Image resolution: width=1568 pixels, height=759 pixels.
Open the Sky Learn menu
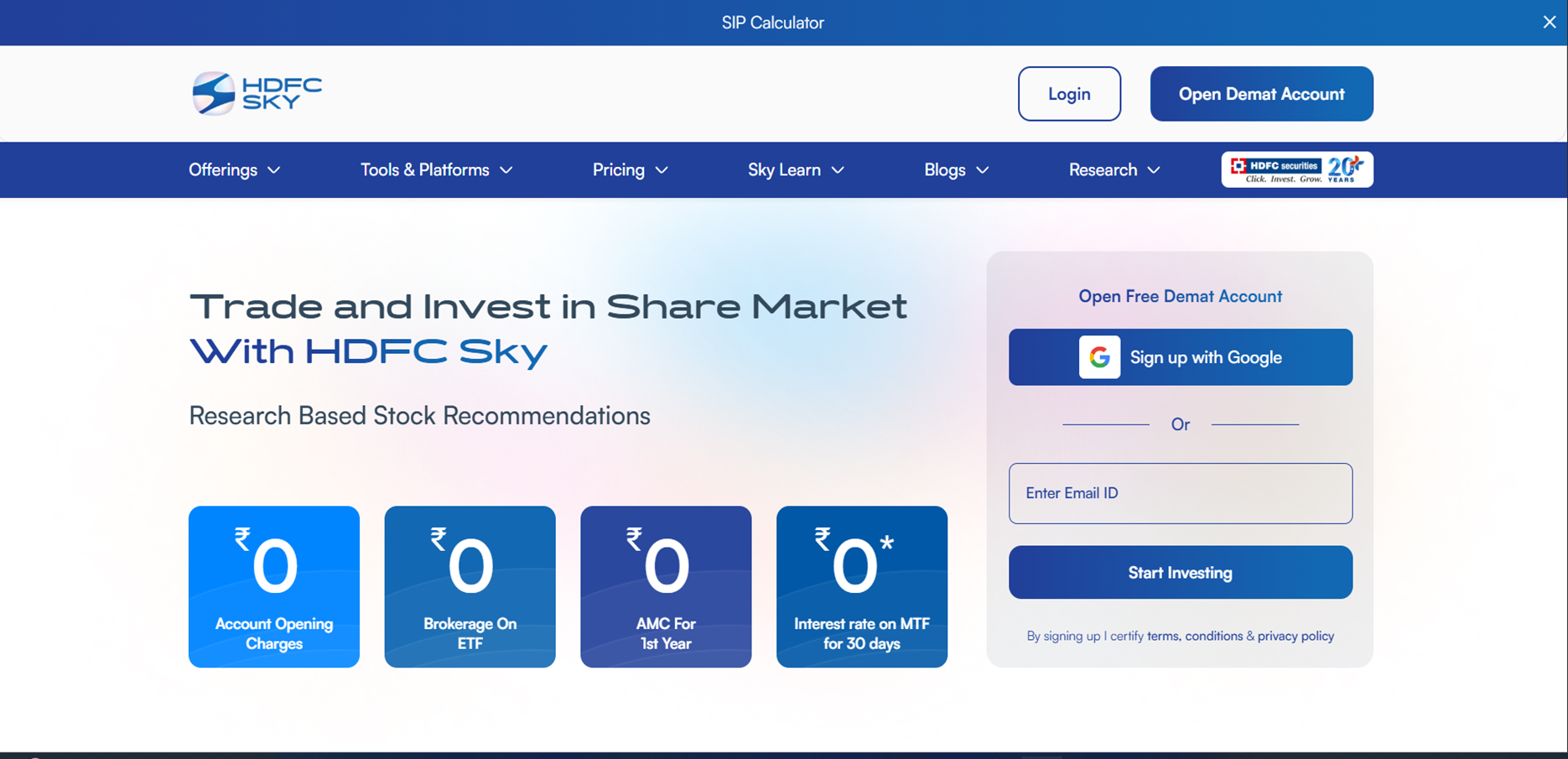click(x=795, y=170)
